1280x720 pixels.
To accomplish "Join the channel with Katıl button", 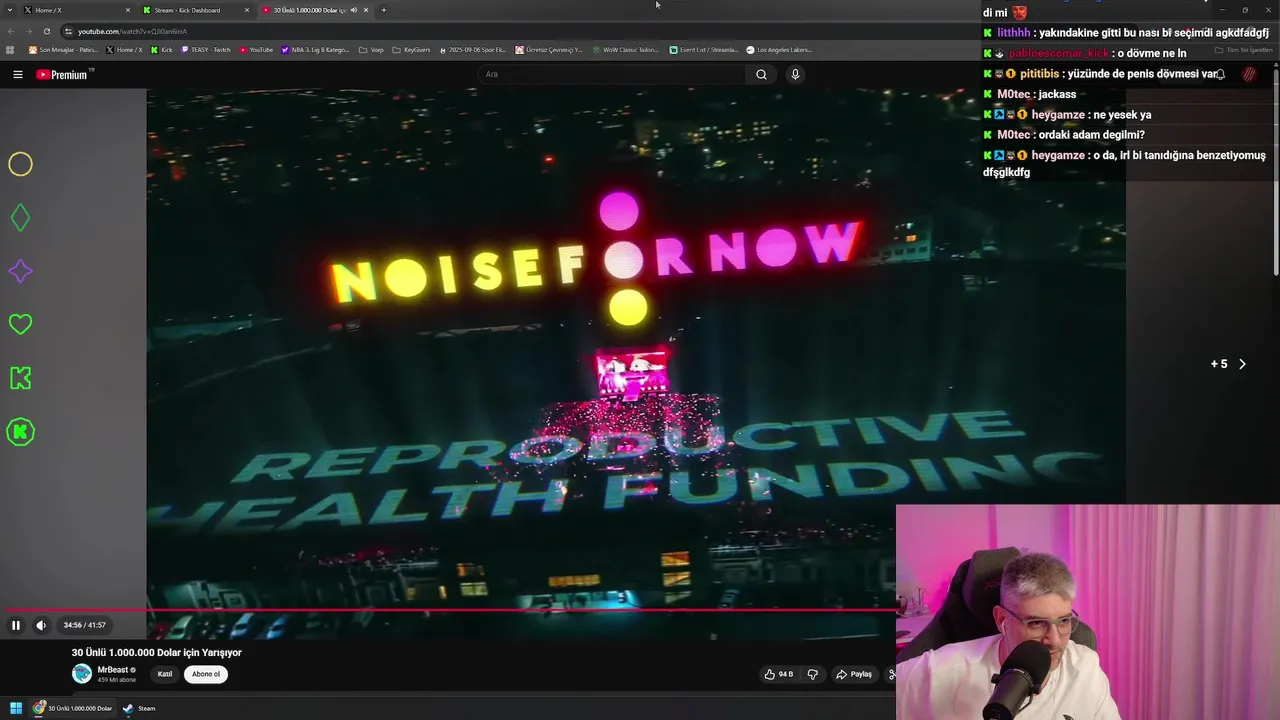I will (165, 674).
